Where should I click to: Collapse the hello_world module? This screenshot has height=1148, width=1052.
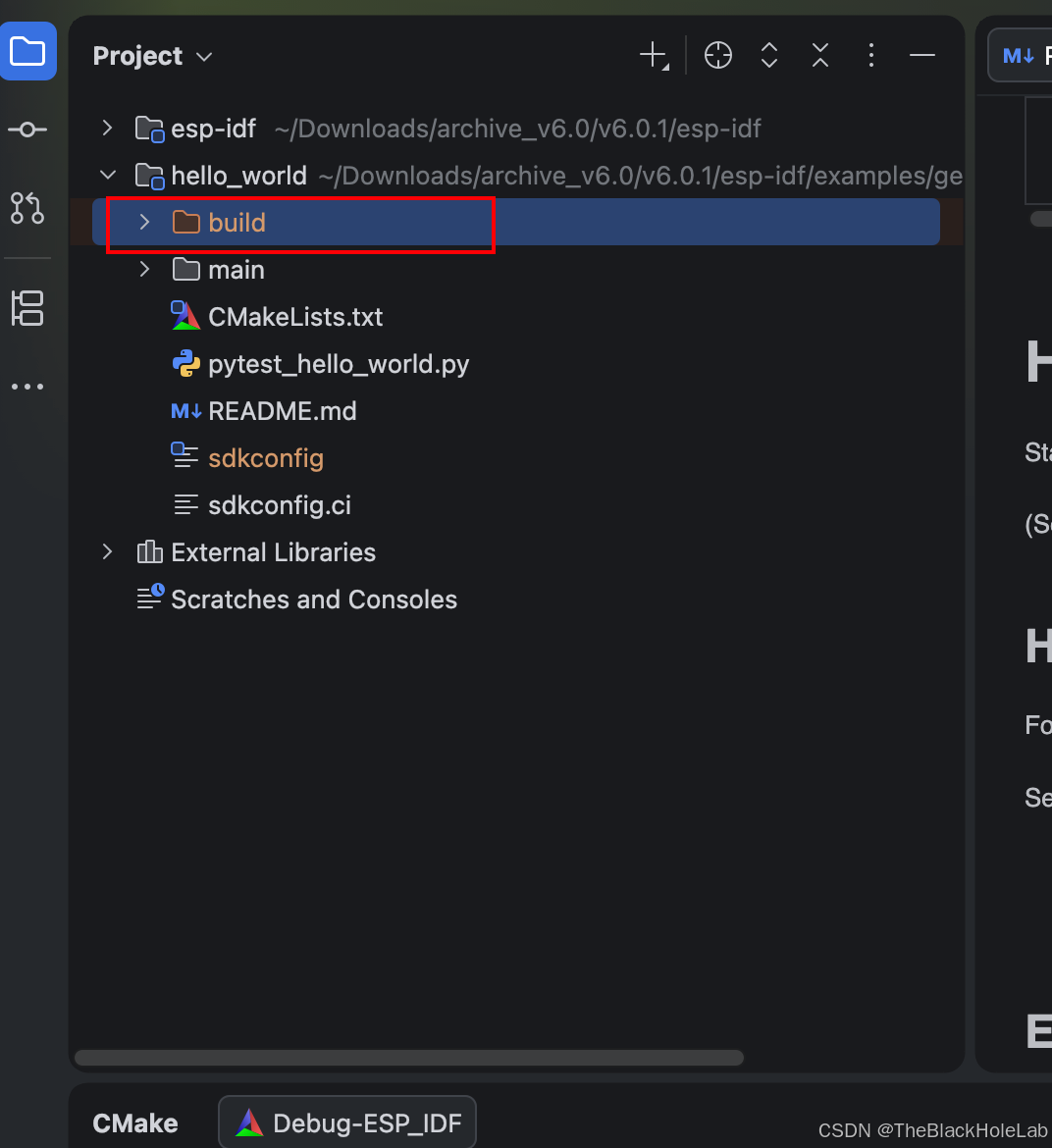(x=108, y=175)
